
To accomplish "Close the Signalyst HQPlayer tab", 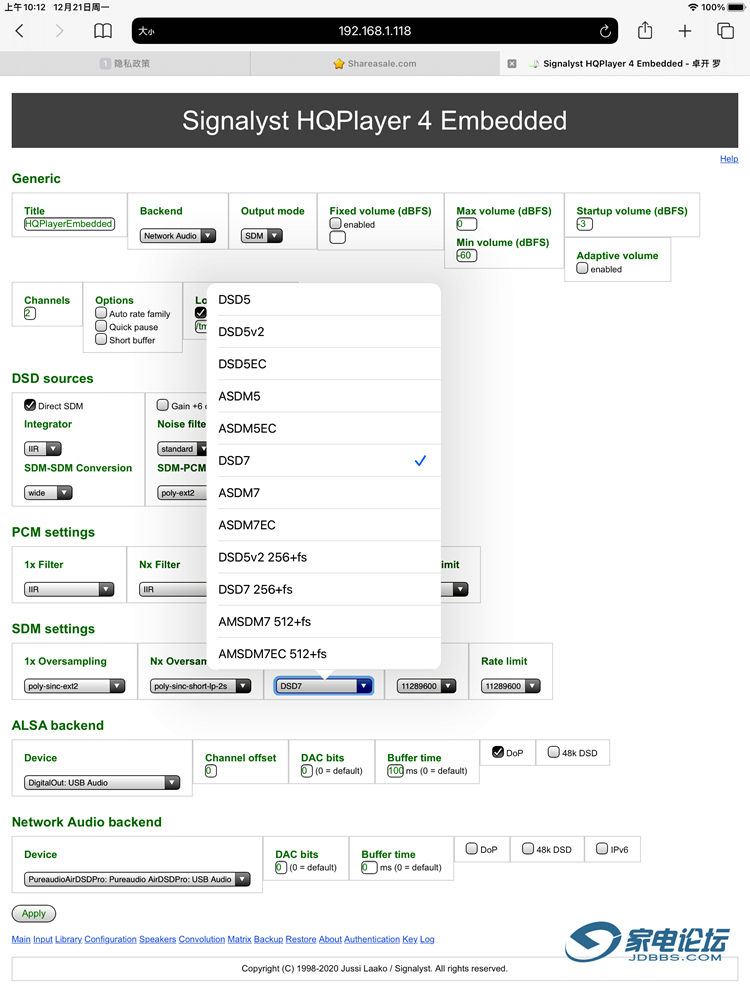I will (511, 64).
